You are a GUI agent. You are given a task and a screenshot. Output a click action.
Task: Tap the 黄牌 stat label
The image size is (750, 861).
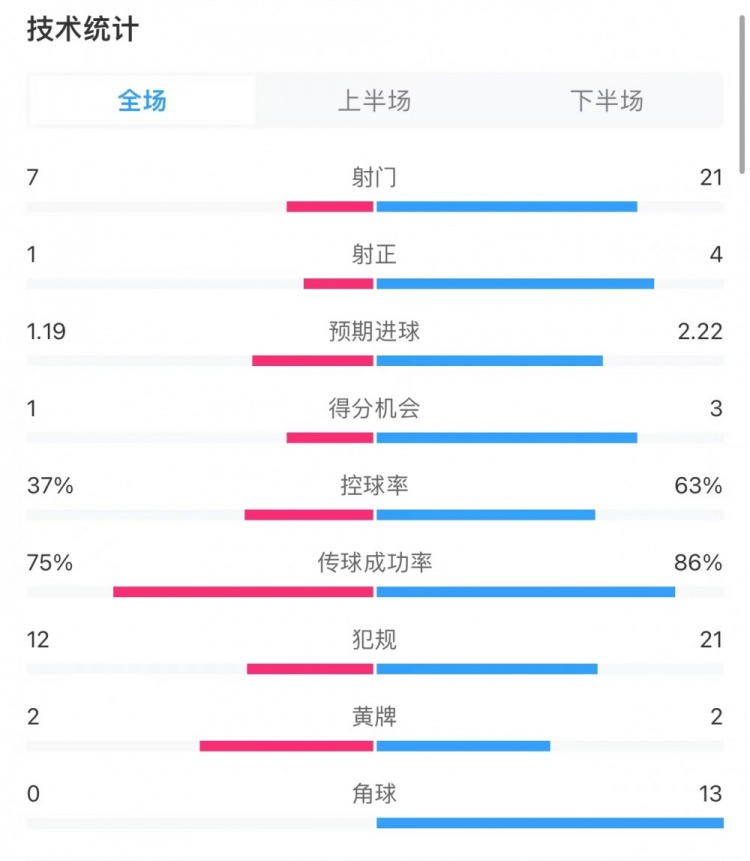tap(374, 716)
